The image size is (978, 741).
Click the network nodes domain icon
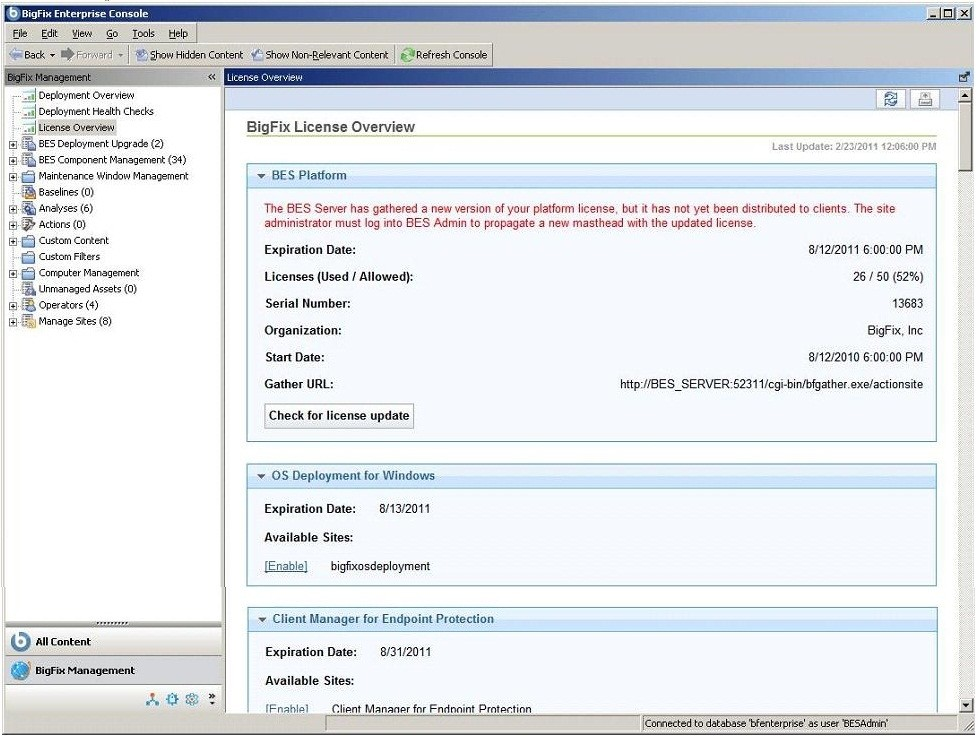(152, 699)
